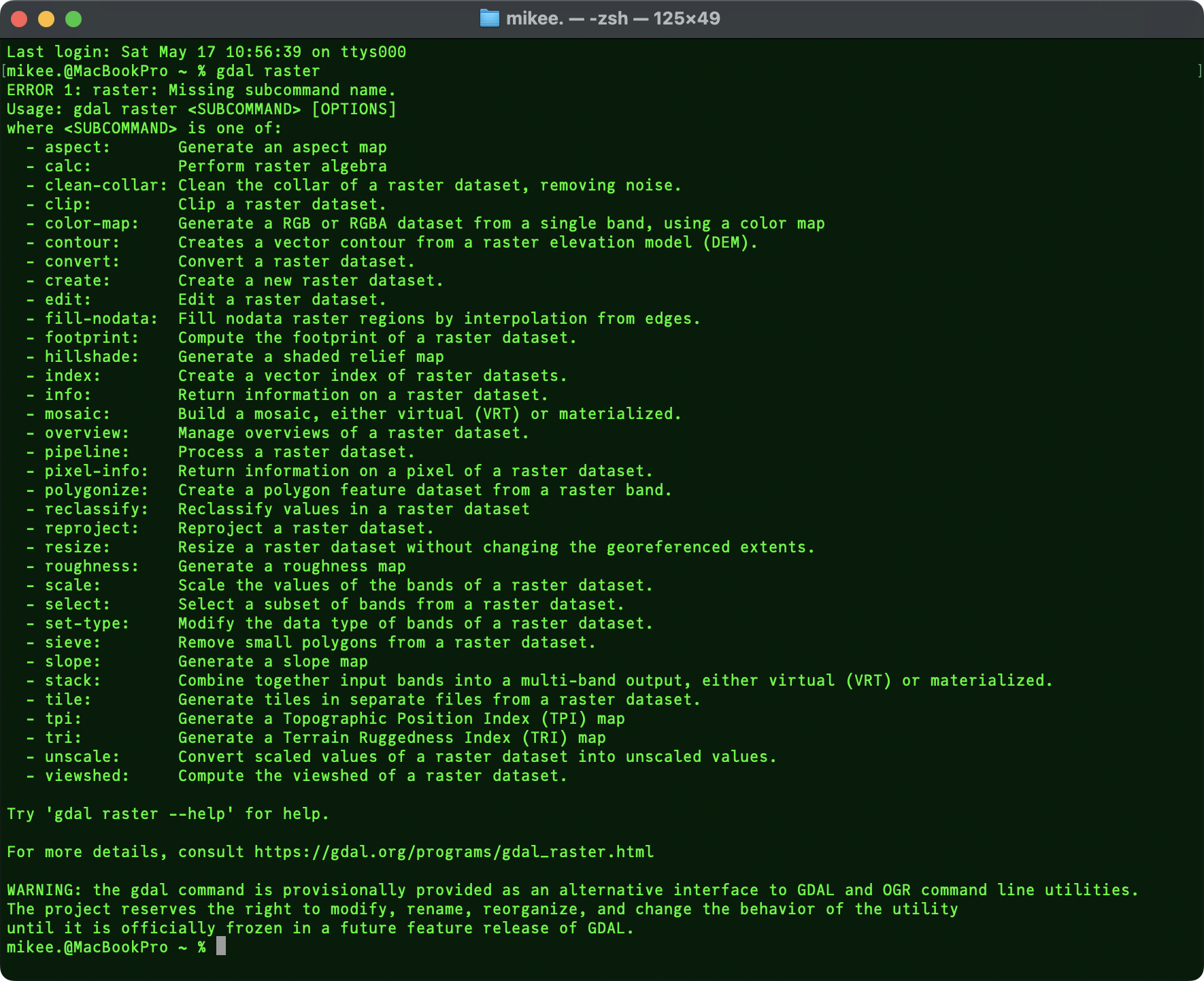Click the 'set-type:' subcommand name
The image size is (1204, 981).
click(87, 623)
